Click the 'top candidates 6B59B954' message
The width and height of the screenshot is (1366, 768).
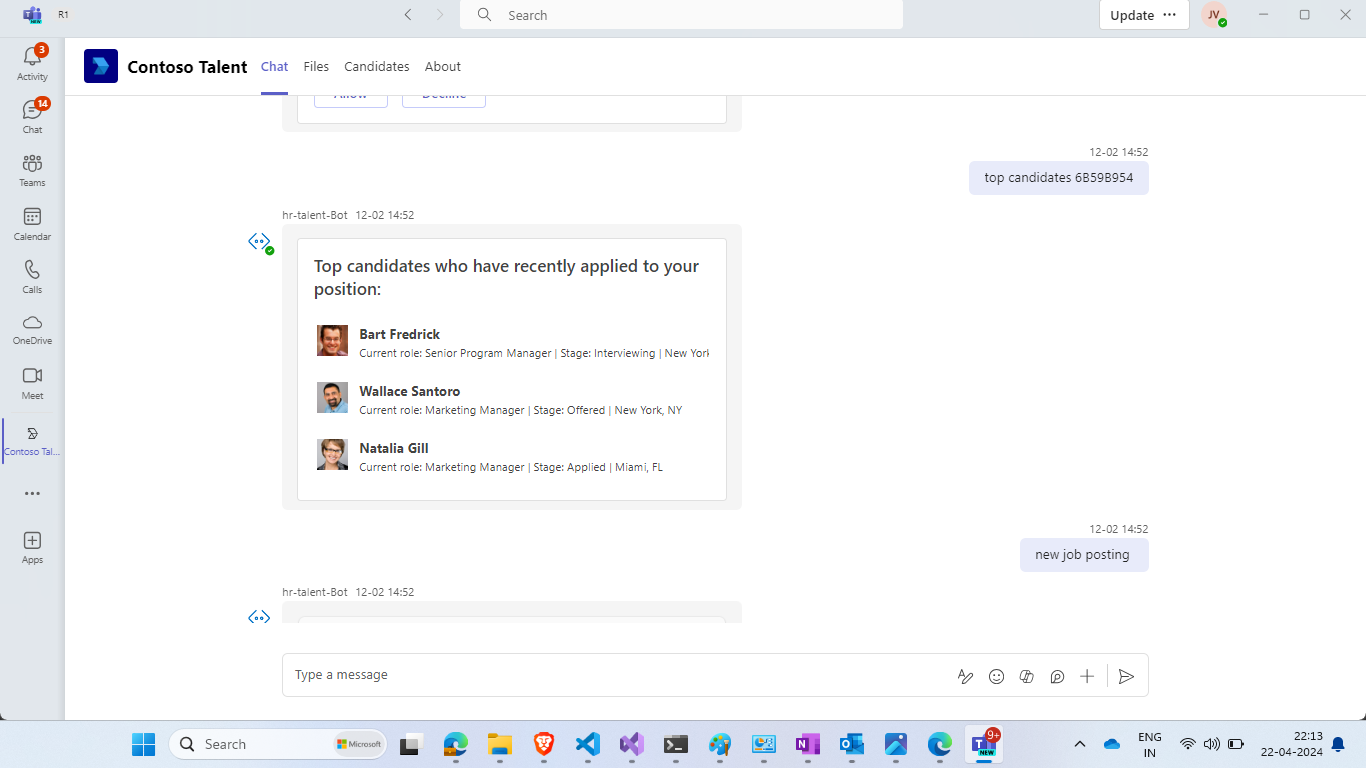(1058, 178)
